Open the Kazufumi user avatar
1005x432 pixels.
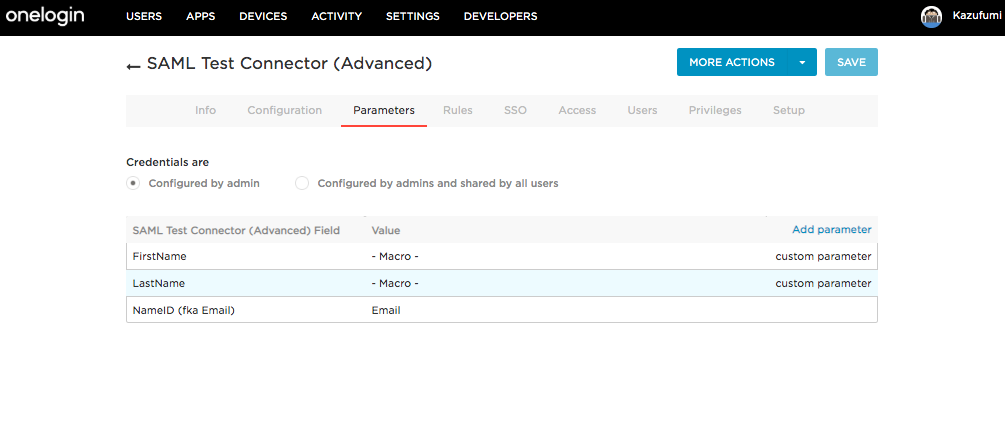click(x=931, y=17)
